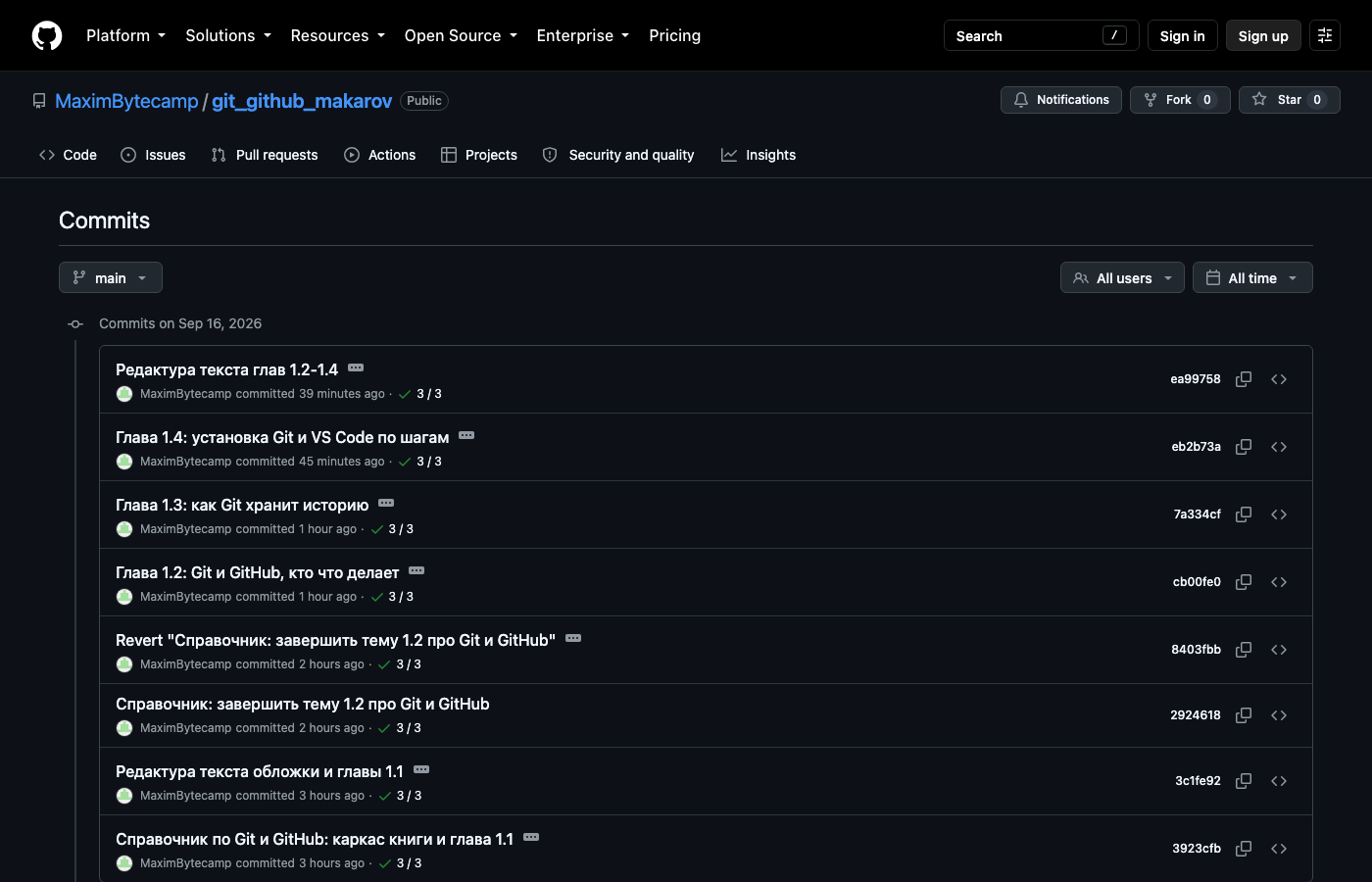Copy full SHA for commit 2924618
The width and height of the screenshot is (1372, 882).
click(x=1244, y=715)
